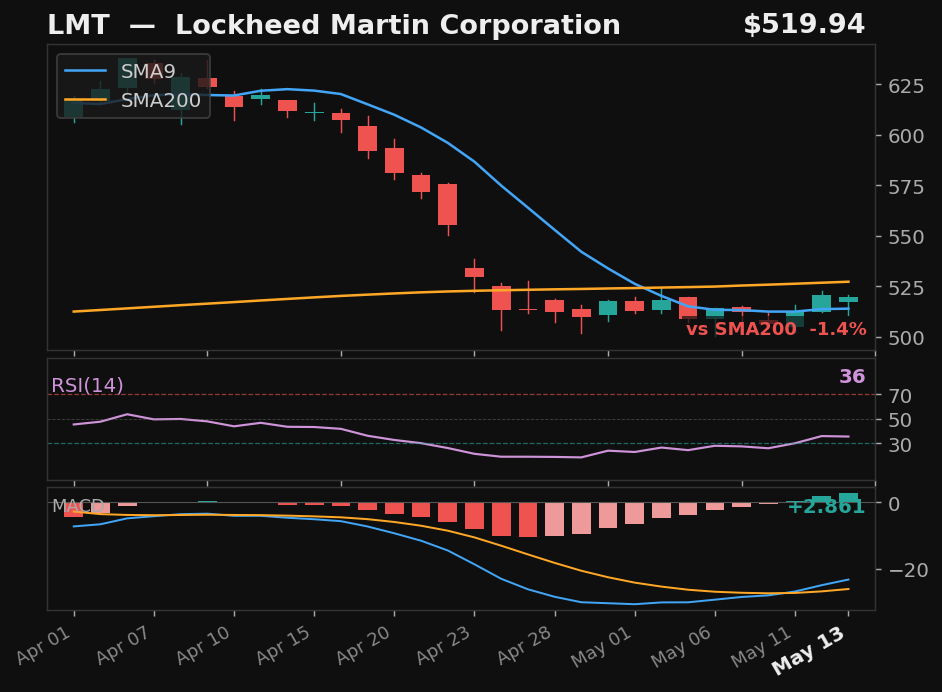Viewport: 942px width, 692px height.
Task: Click the 525 price axis label
Action: [907, 288]
